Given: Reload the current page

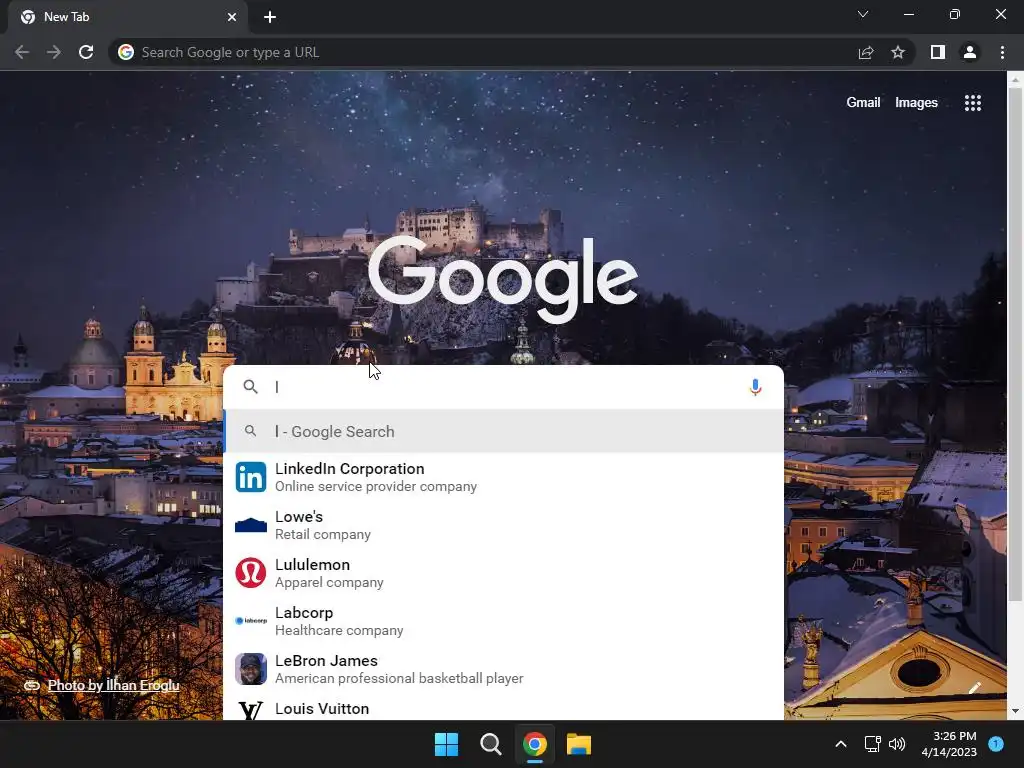Looking at the screenshot, I should (86, 52).
